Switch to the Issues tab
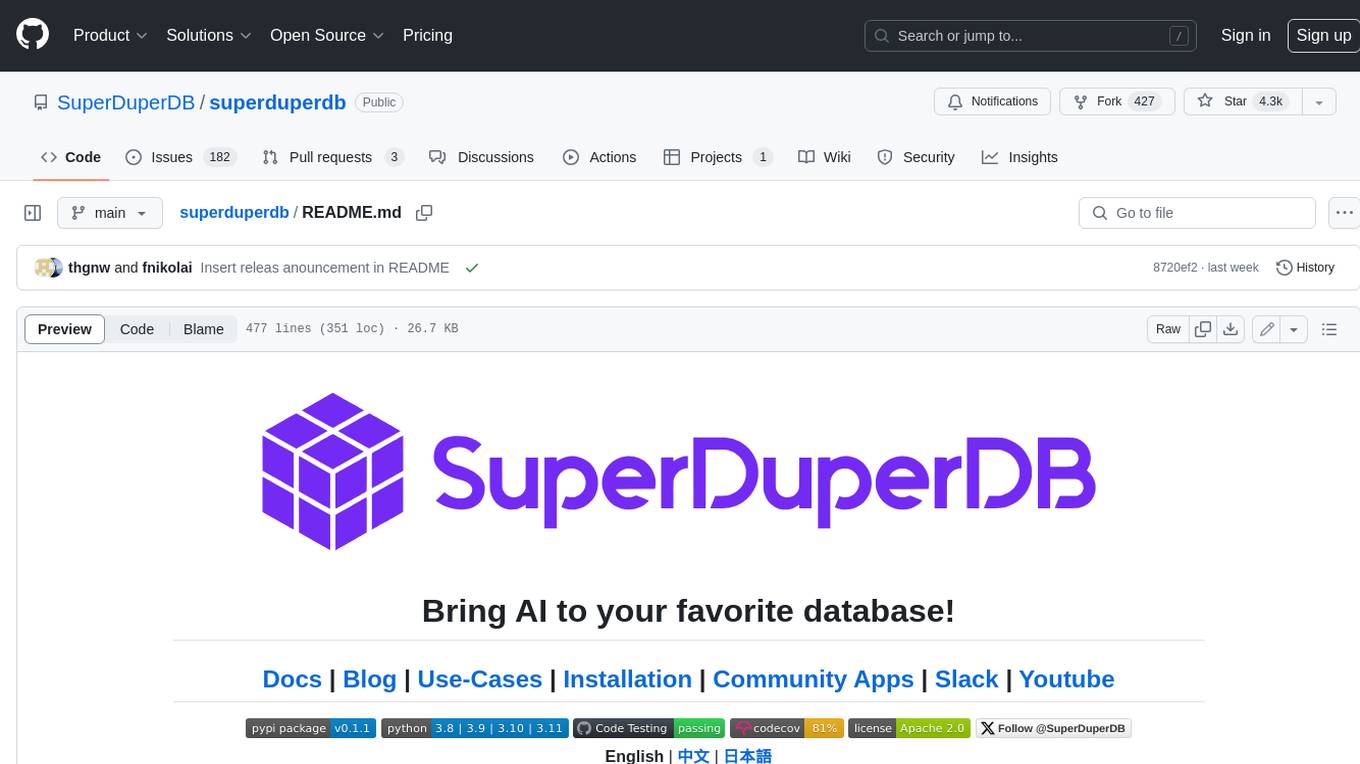The height and width of the screenshot is (764, 1360). pyautogui.click(x=180, y=157)
